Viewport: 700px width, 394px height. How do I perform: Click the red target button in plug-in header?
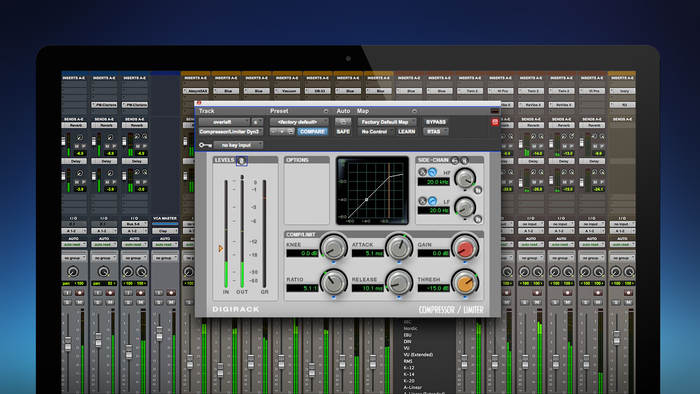495,122
